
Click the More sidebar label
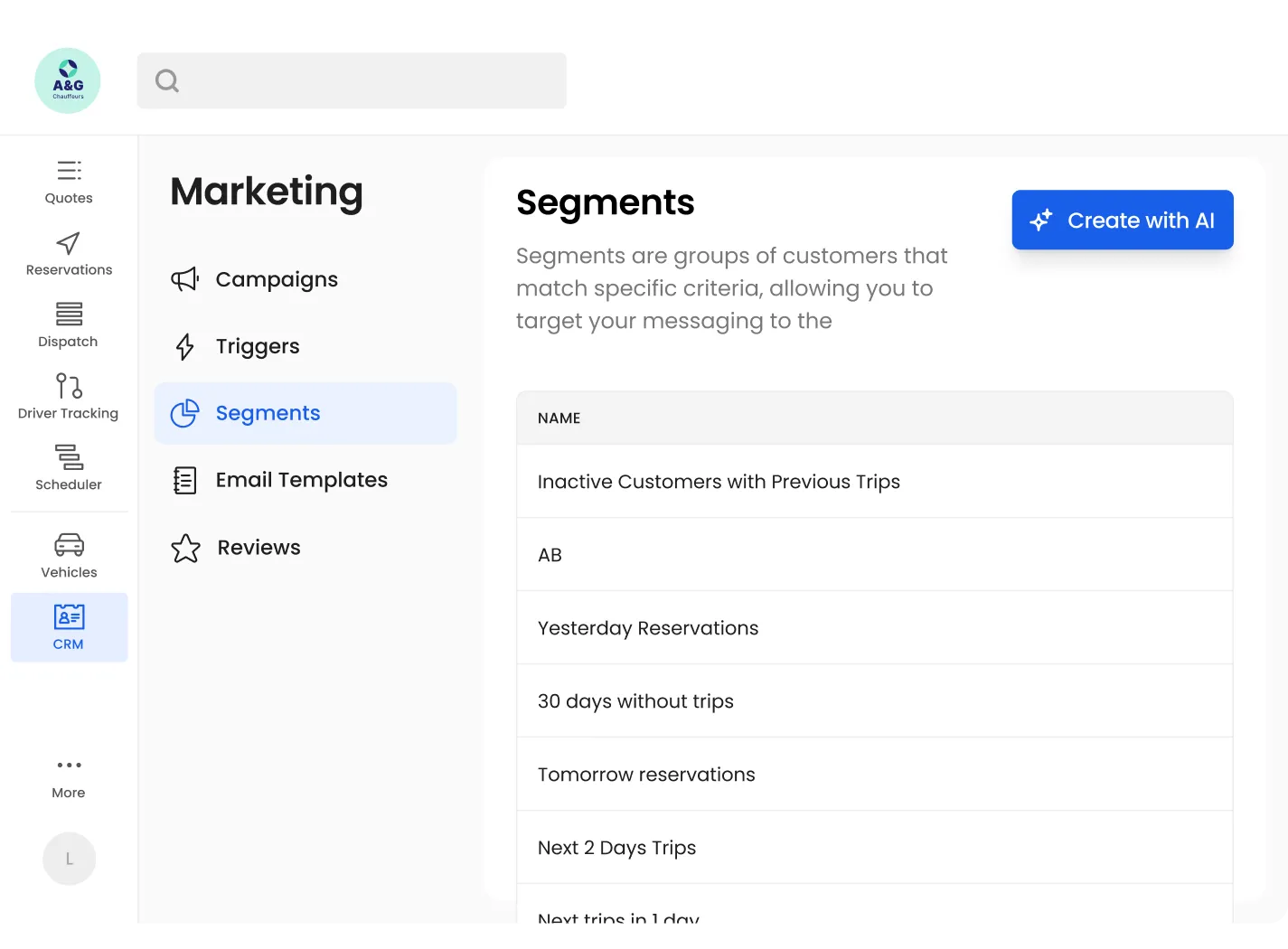point(69,793)
